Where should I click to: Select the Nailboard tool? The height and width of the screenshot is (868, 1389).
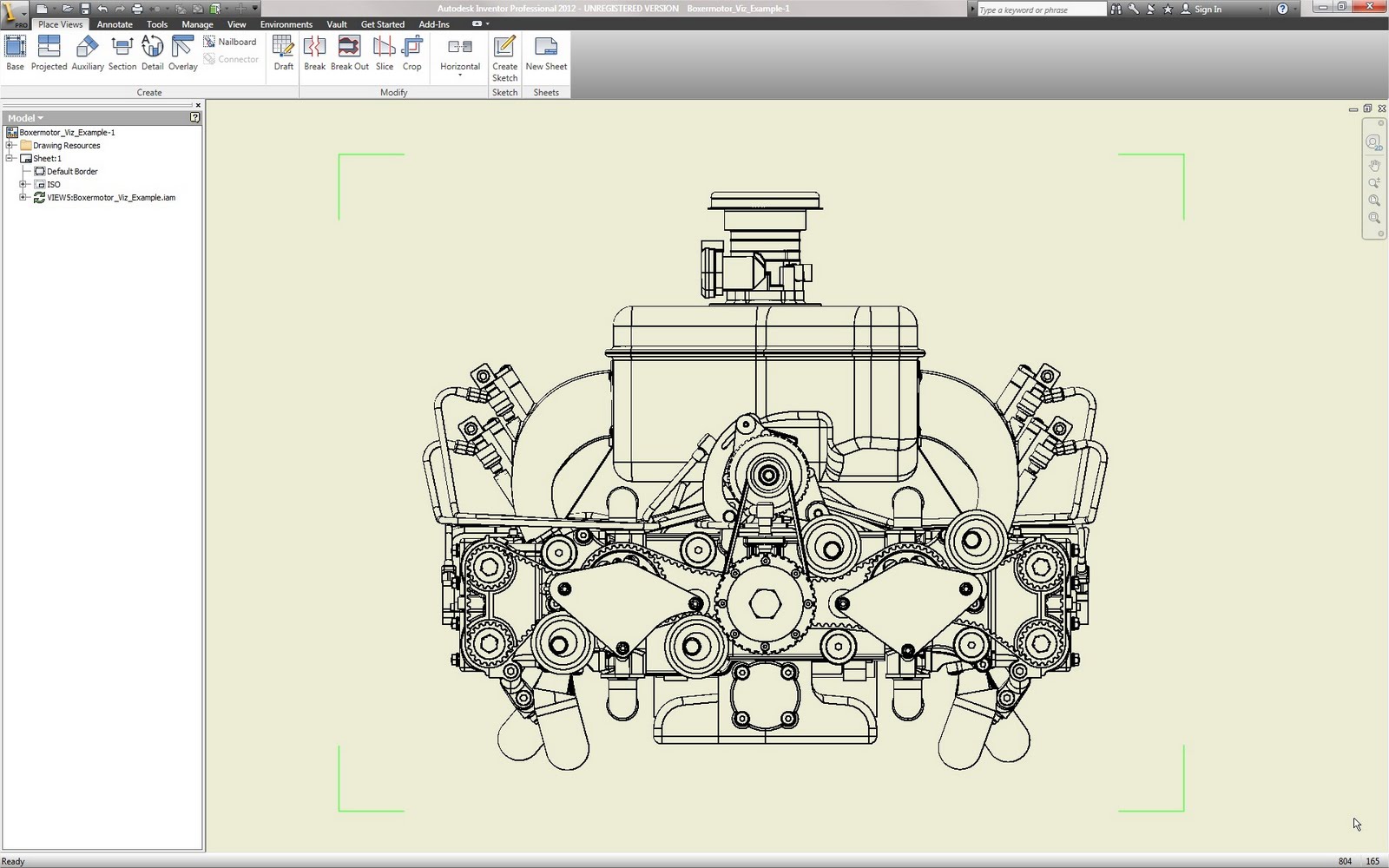(x=231, y=41)
